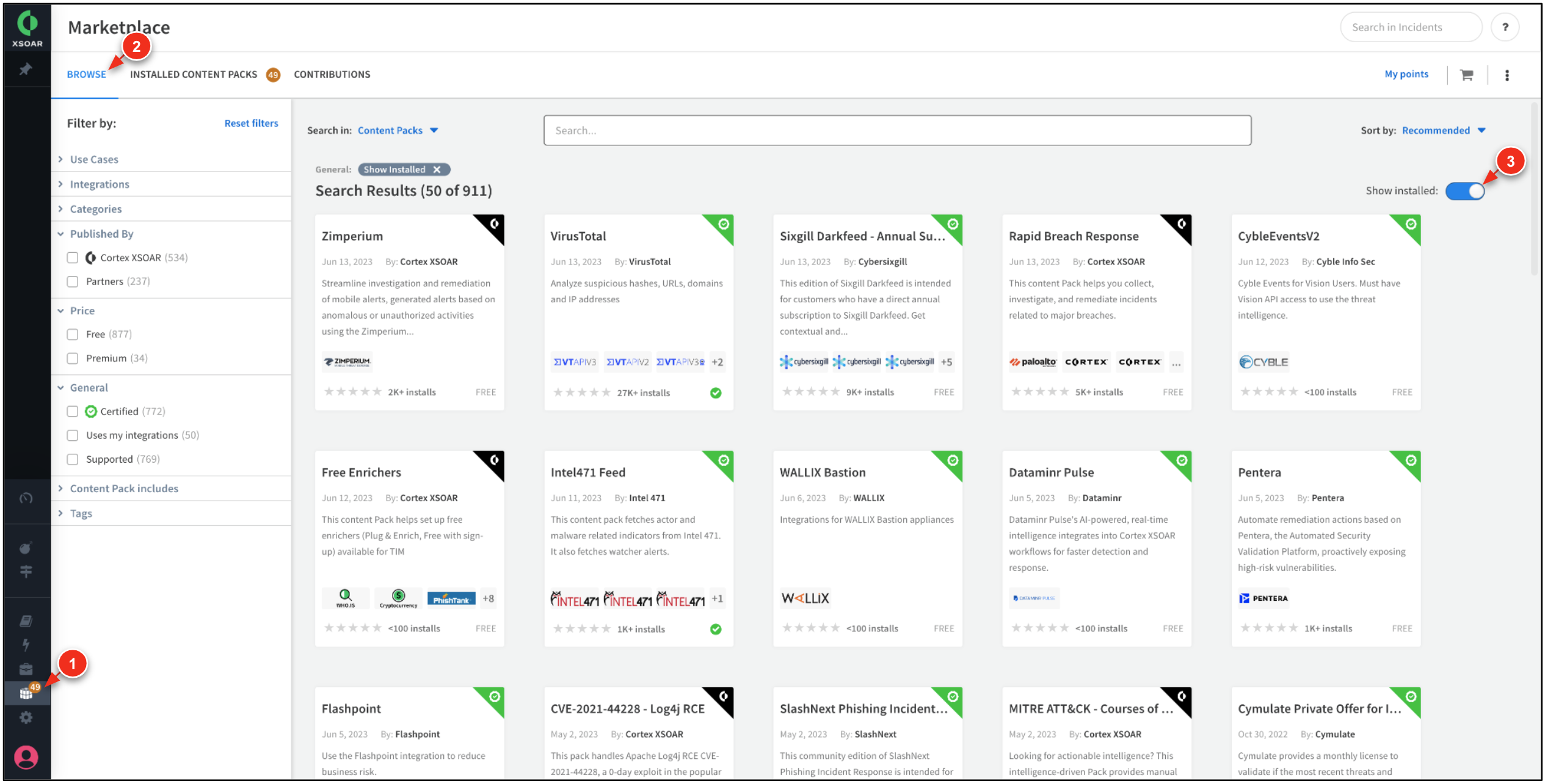Open the My points link

point(1406,74)
